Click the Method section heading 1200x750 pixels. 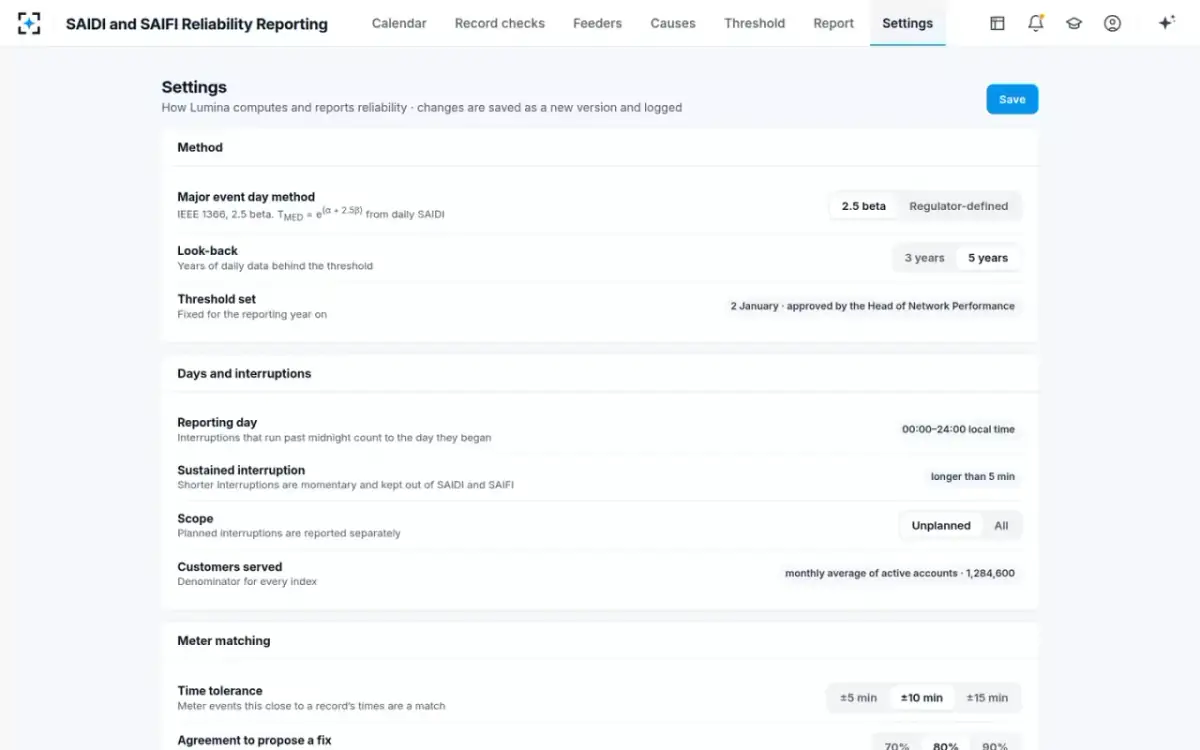tap(200, 147)
